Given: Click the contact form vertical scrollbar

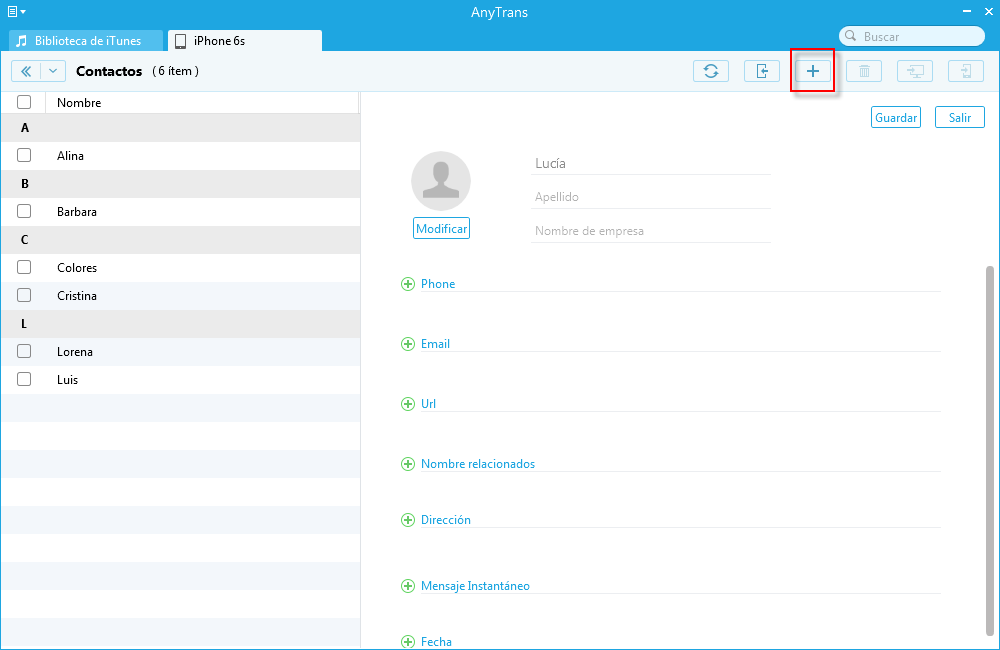Looking at the screenshot, I should [989, 451].
